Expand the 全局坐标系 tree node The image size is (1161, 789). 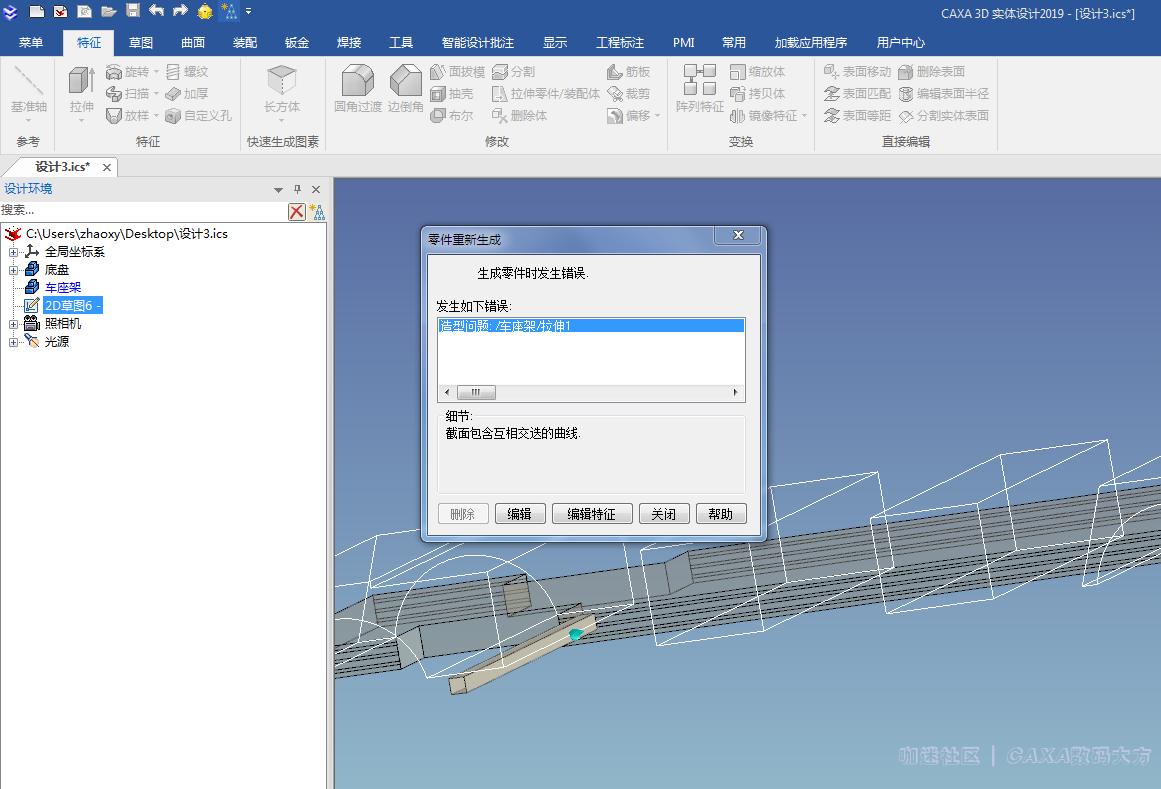(13, 252)
